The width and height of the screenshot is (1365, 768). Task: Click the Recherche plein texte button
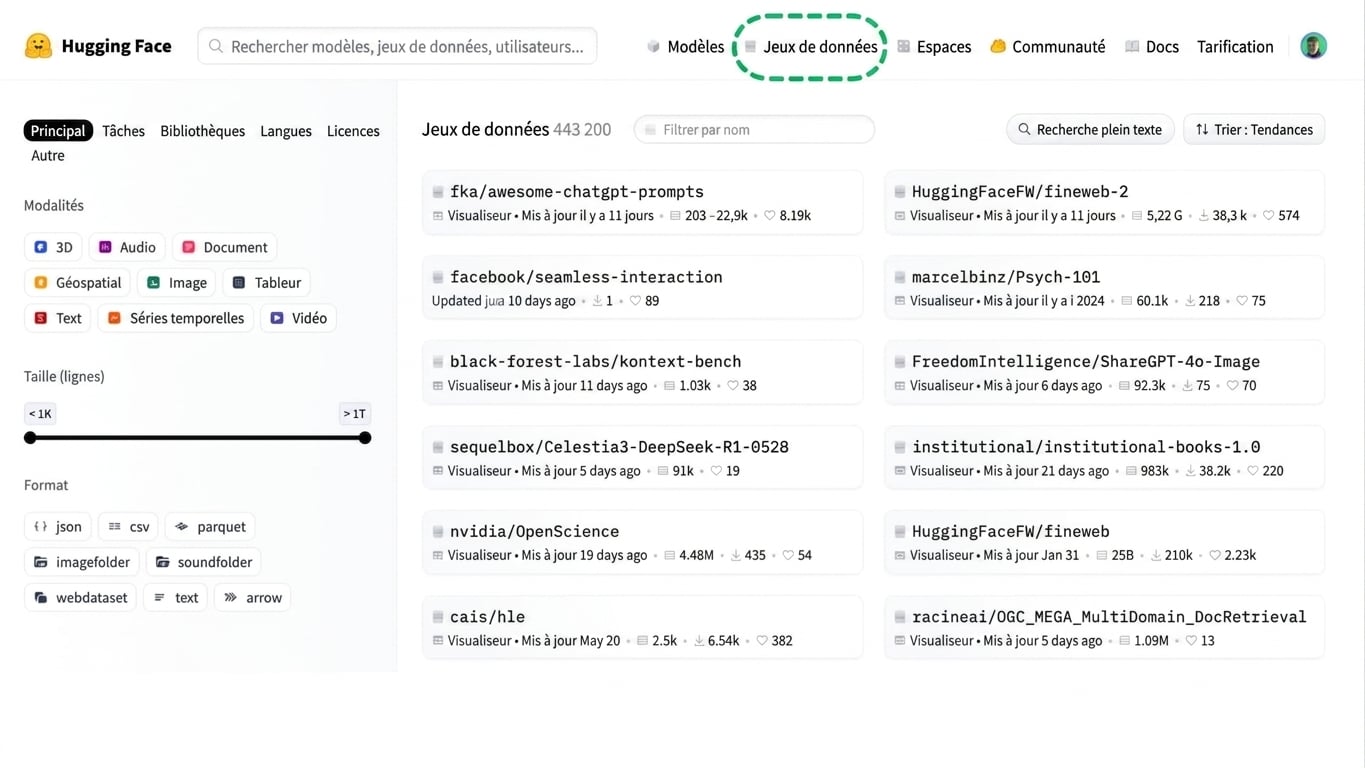1090,130
